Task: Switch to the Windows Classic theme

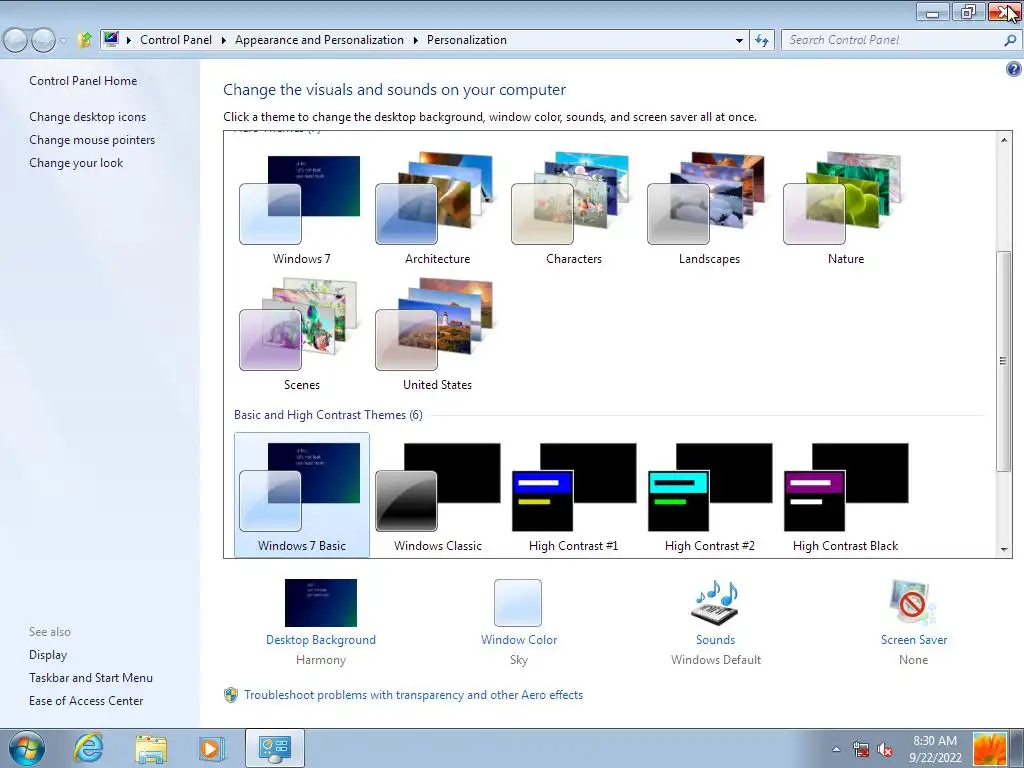Action: pyautogui.click(x=437, y=494)
